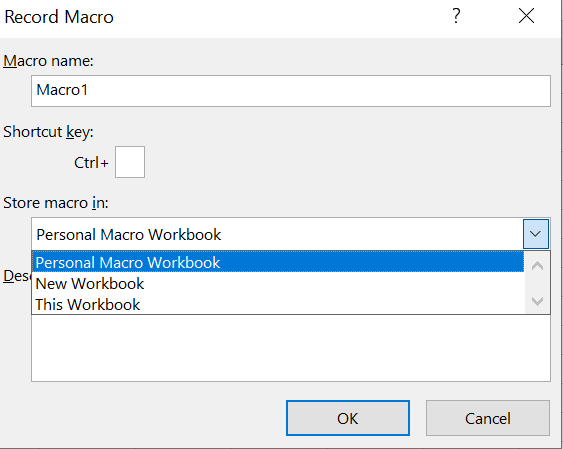Click the partially hidden Description label
The height and width of the screenshot is (449, 563).
pyautogui.click(x=17, y=276)
